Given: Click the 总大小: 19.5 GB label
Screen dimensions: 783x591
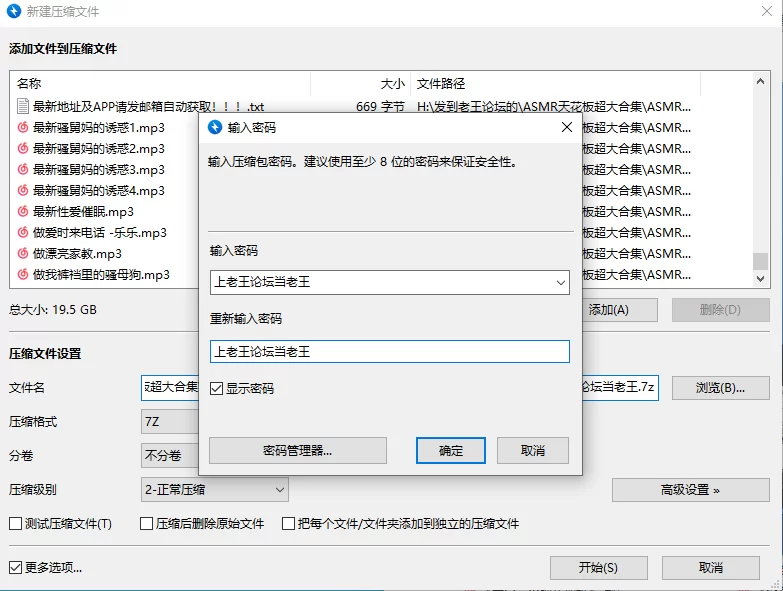Looking at the screenshot, I should coord(53,310).
